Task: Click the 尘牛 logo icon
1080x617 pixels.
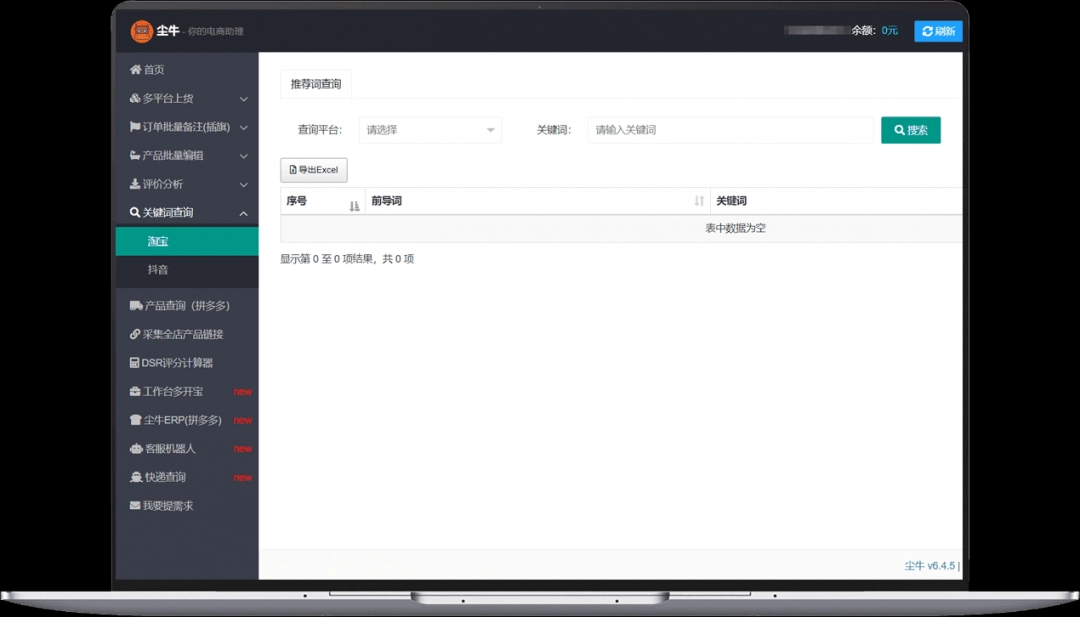Action: (141, 31)
